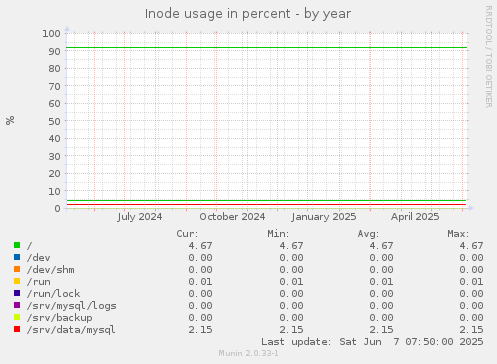Click the '/run/lock' legend label
The height and width of the screenshot is (364, 497).
53,294
